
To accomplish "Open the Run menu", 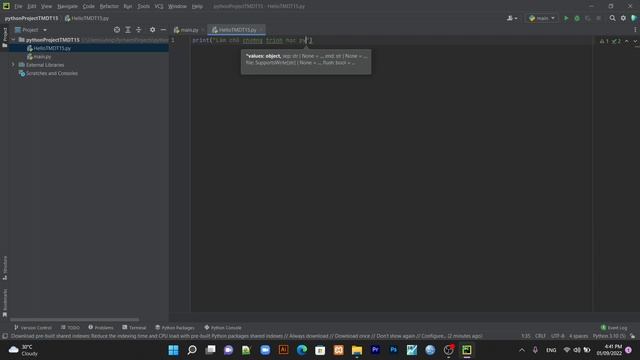I will (x=128, y=6).
